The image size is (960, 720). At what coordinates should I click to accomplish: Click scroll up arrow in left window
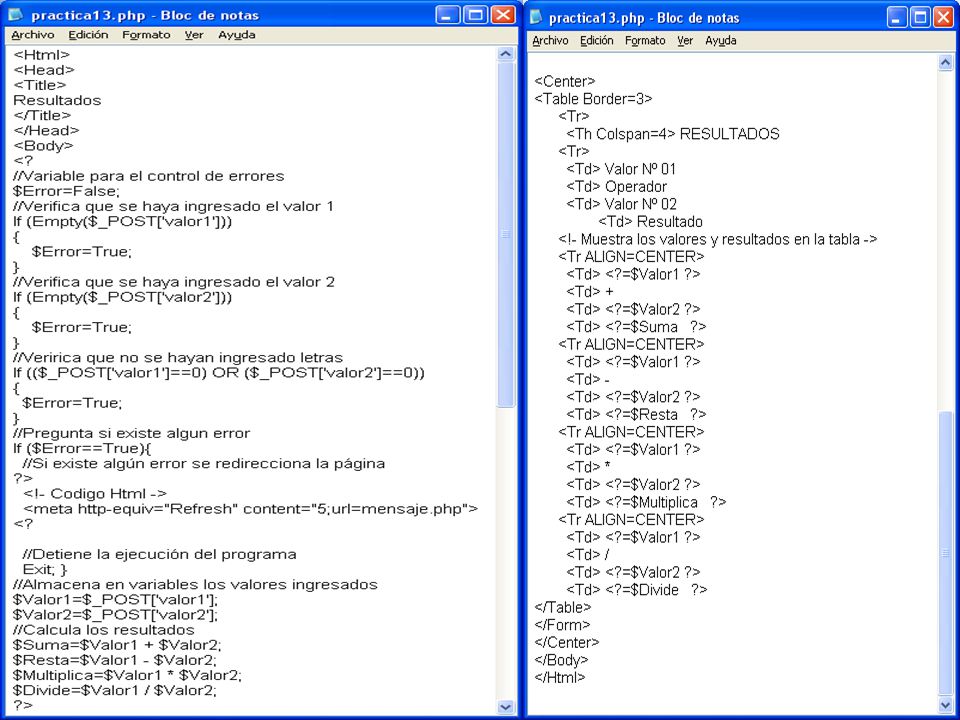pyautogui.click(x=505, y=54)
